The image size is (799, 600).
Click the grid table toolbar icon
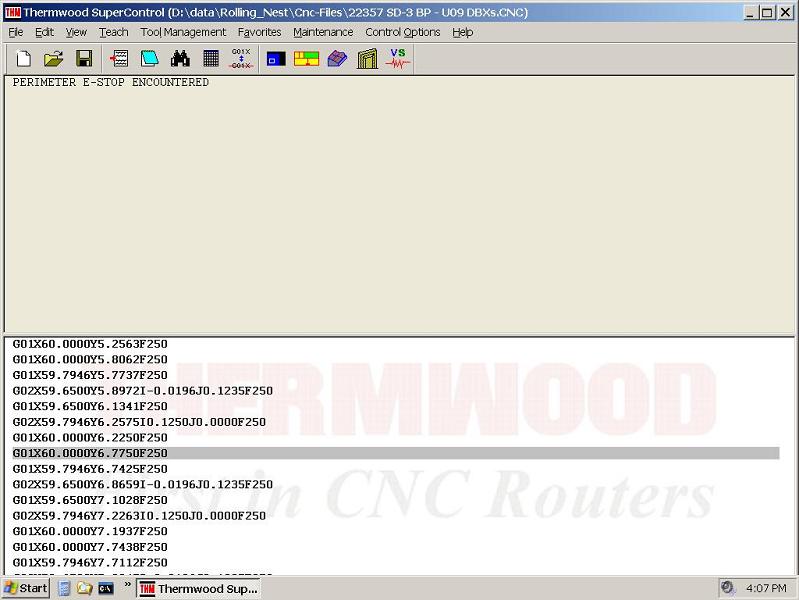pyautogui.click(x=211, y=59)
